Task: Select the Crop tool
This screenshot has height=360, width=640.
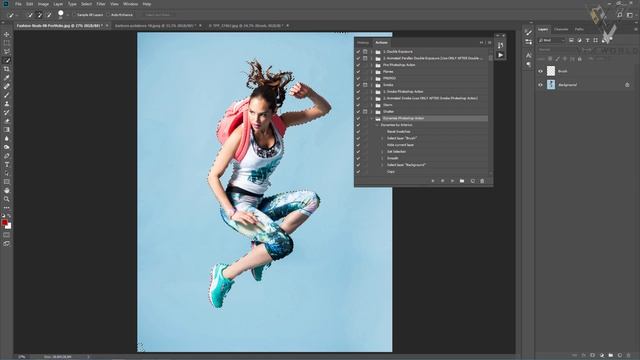Action: pos(7,69)
